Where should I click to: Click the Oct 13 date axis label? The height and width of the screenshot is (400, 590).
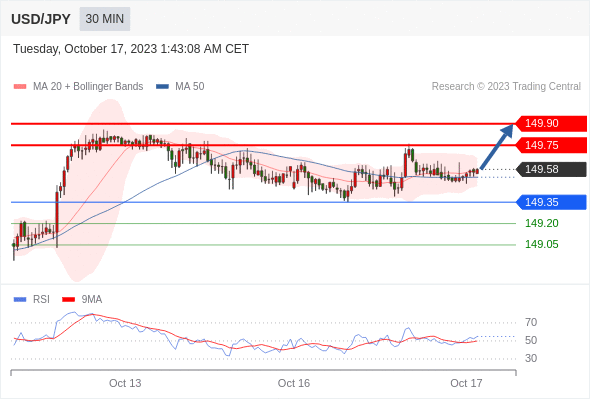125,383
